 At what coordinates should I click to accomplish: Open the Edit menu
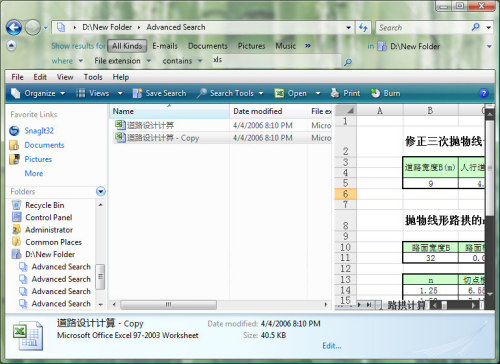[x=40, y=77]
